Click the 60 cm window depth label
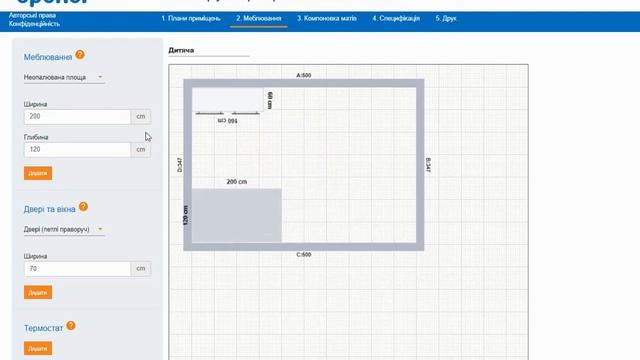 tap(270, 100)
